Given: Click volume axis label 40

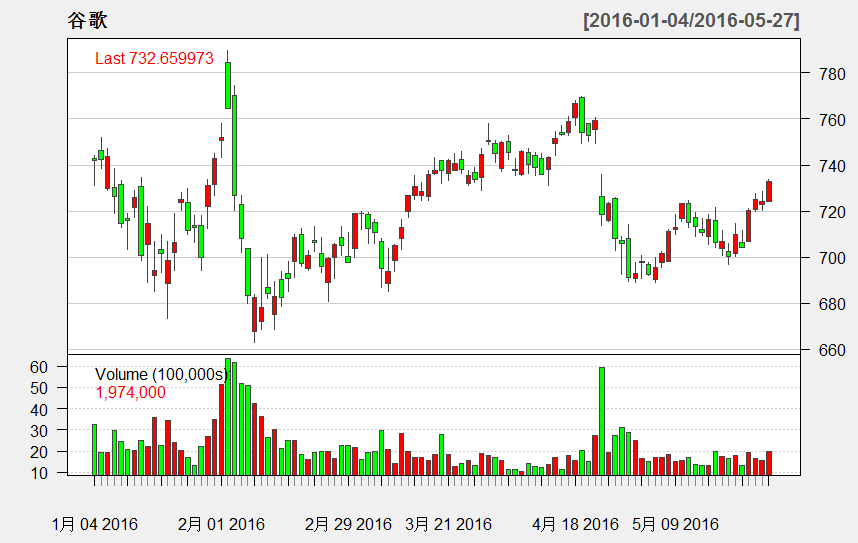Looking at the screenshot, I should point(39,409).
